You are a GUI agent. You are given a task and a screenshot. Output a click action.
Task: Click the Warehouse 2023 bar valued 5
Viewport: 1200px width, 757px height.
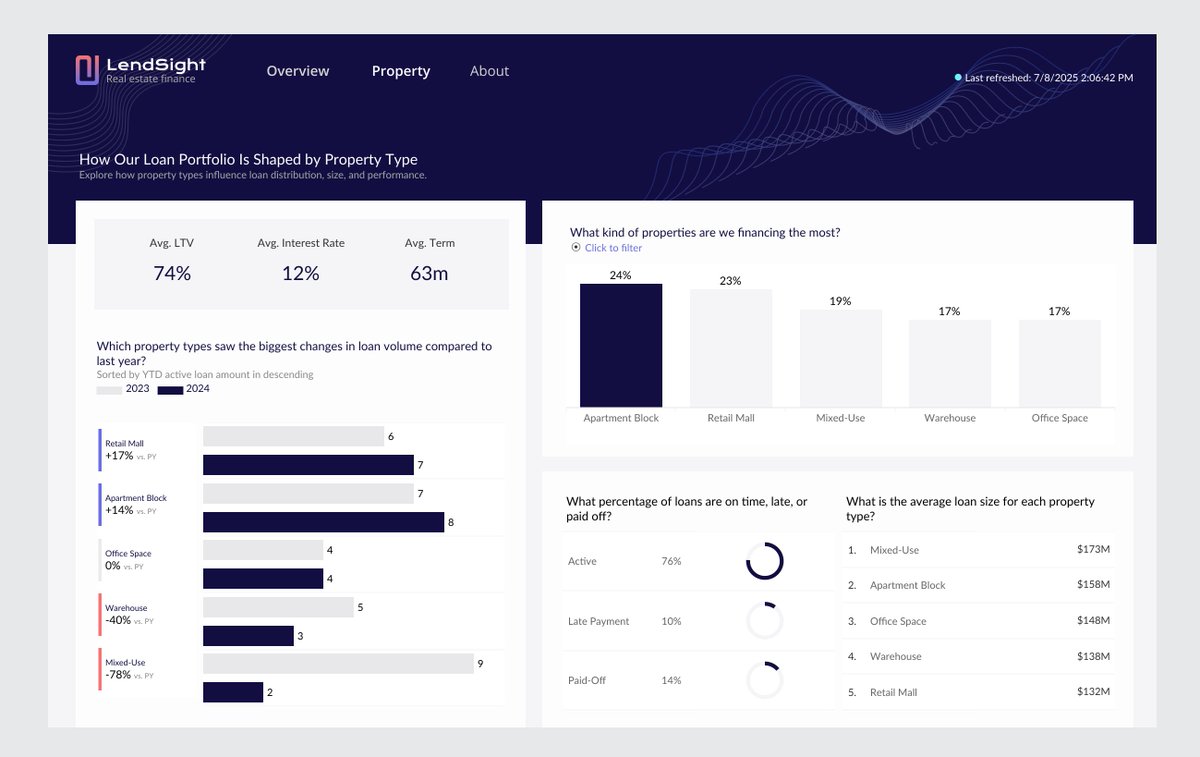[278, 607]
